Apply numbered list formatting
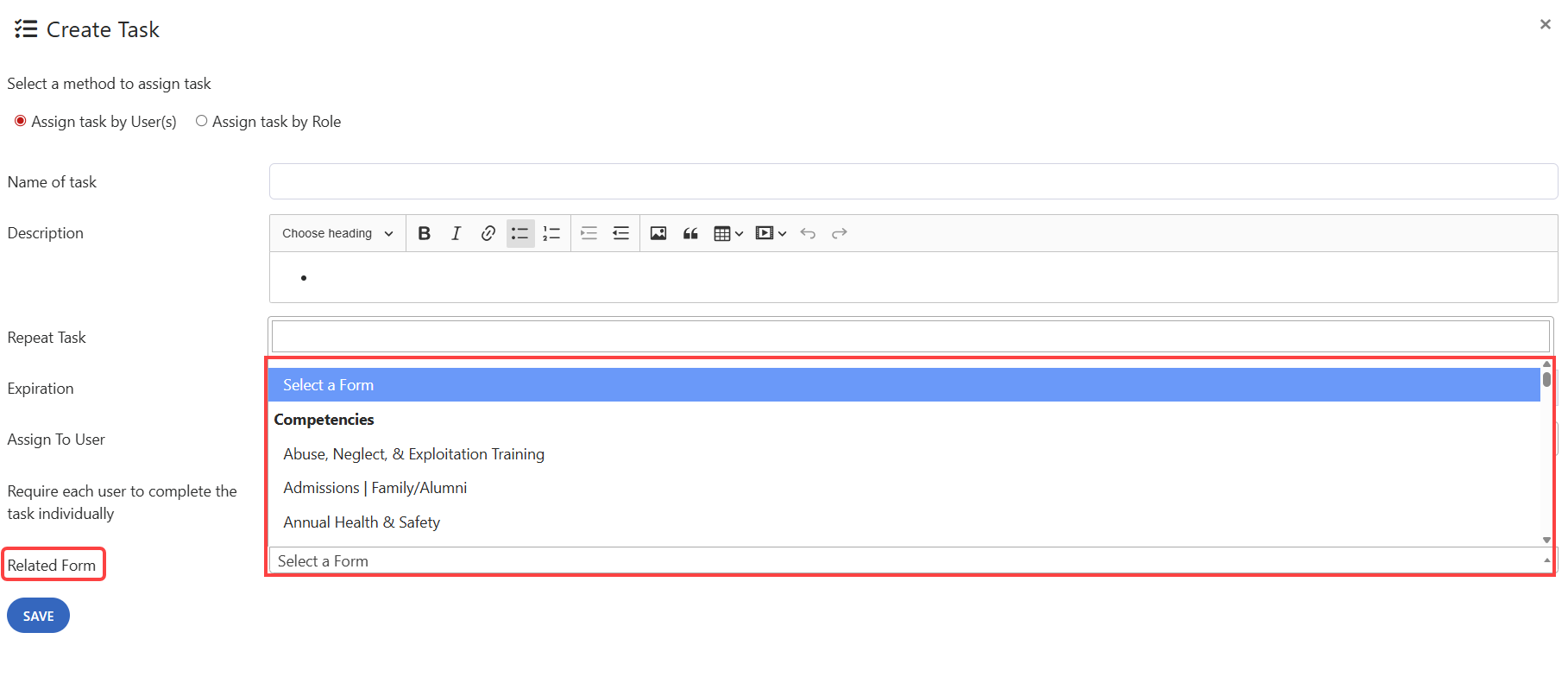The height and width of the screenshot is (677, 1568). [x=551, y=233]
